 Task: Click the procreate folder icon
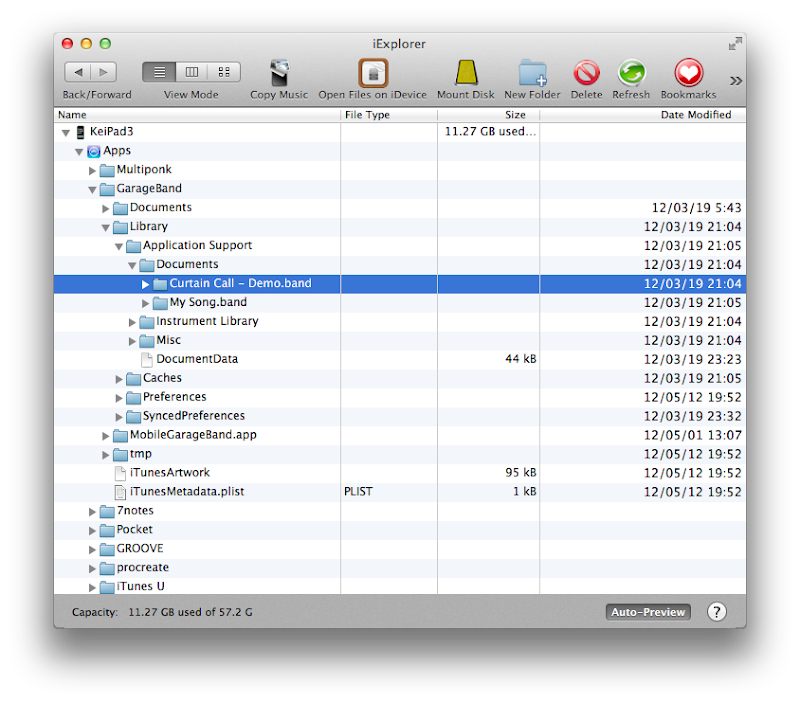[107, 568]
